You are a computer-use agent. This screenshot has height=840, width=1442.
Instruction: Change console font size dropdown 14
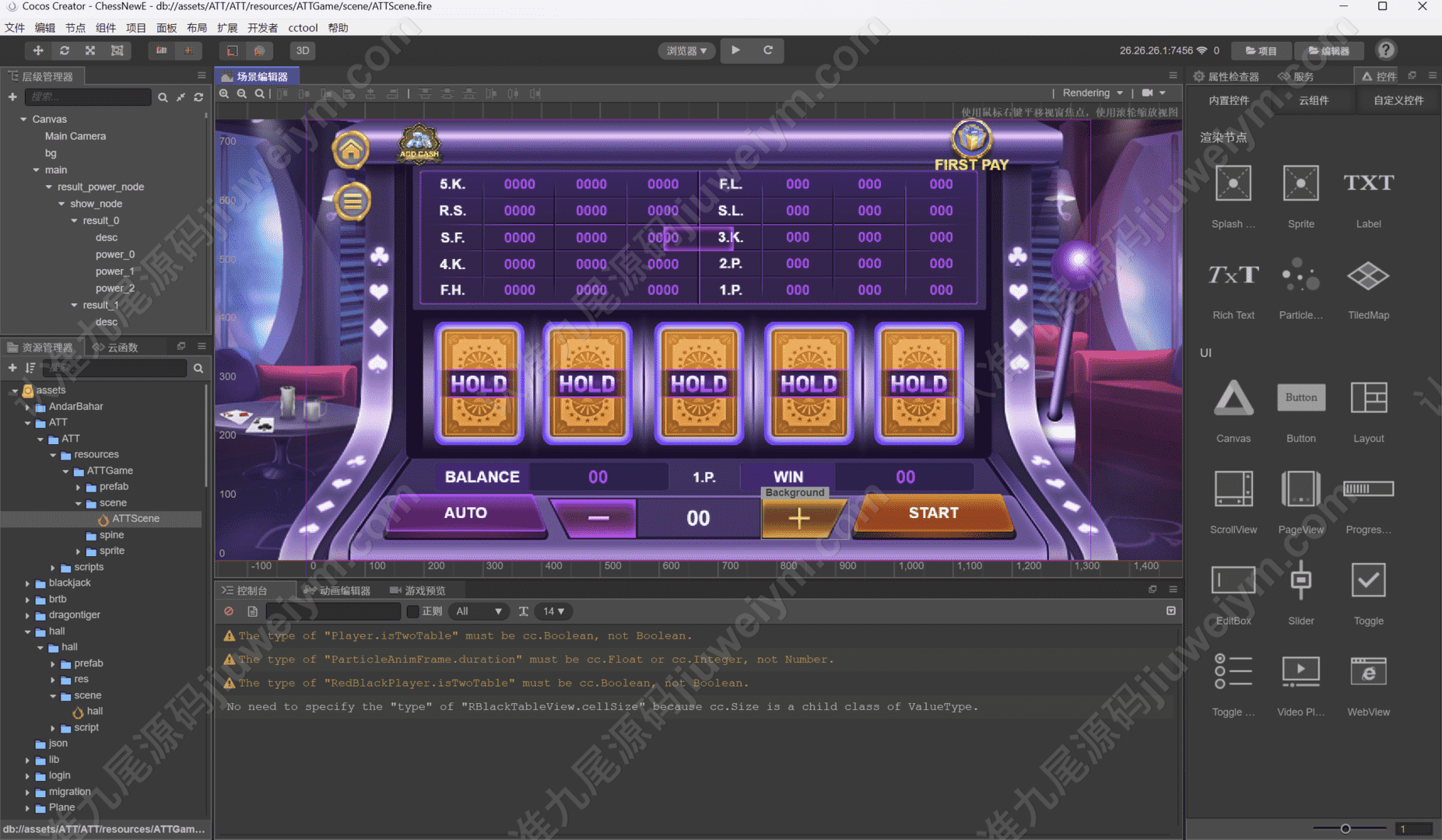pos(553,611)
